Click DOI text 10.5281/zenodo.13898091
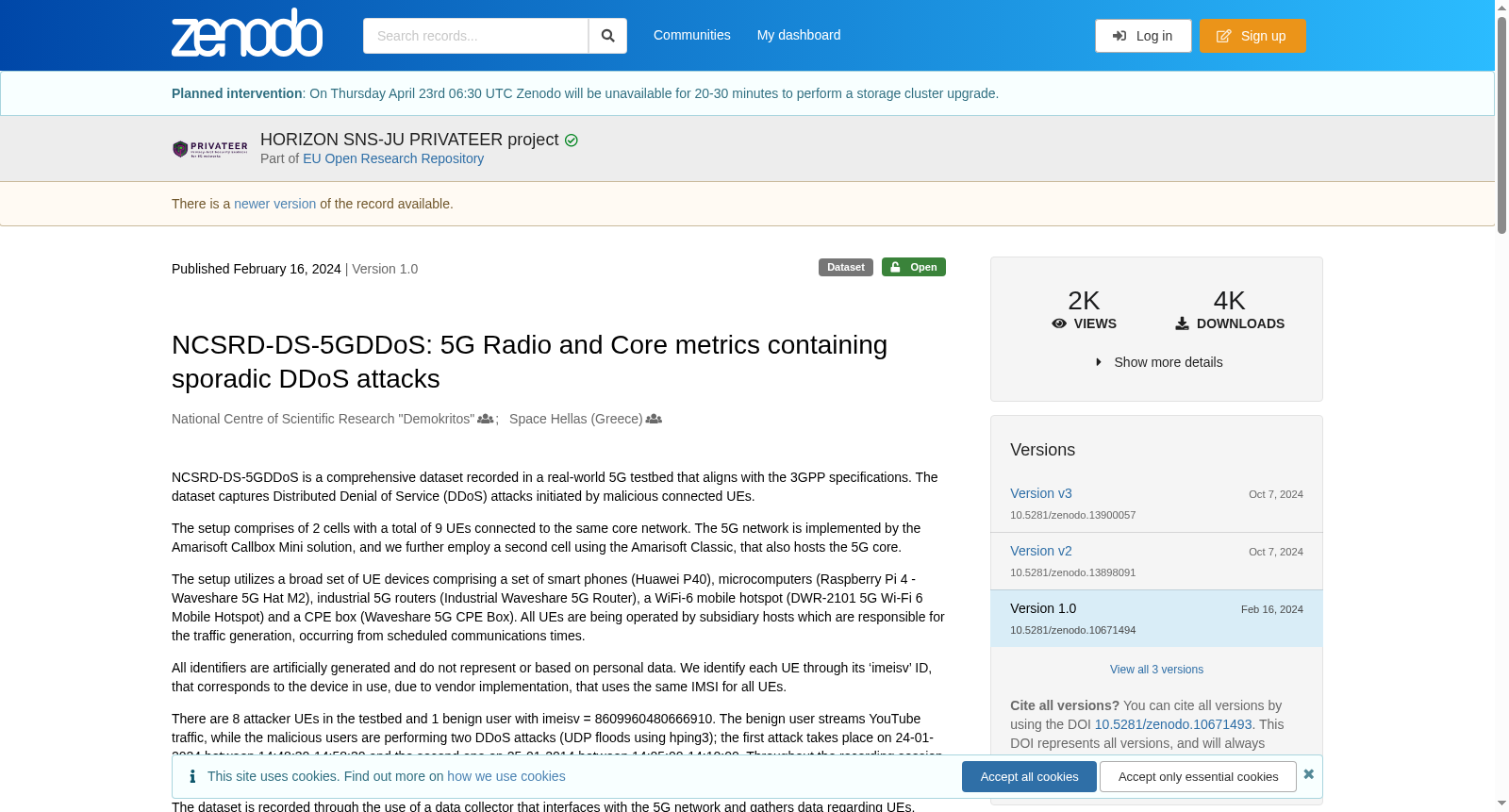 click(x=1072, y=572)
